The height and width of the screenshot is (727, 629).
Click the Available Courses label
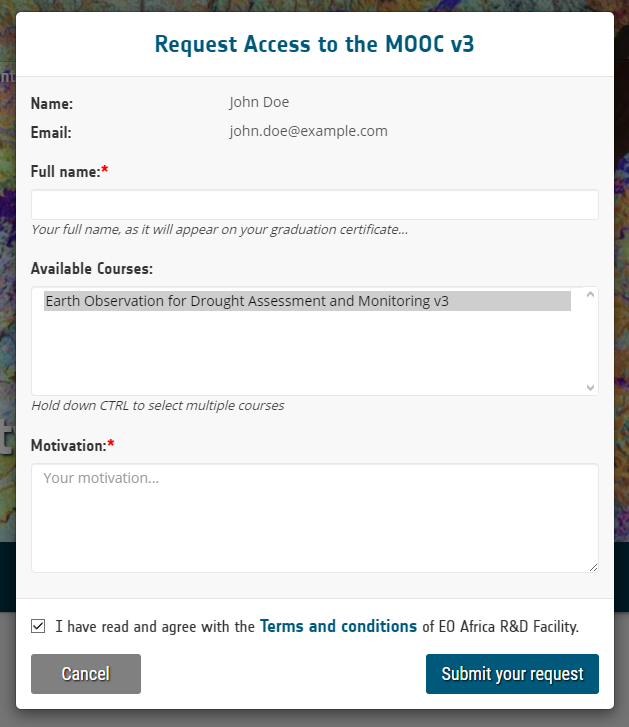(x=92, y=268)
